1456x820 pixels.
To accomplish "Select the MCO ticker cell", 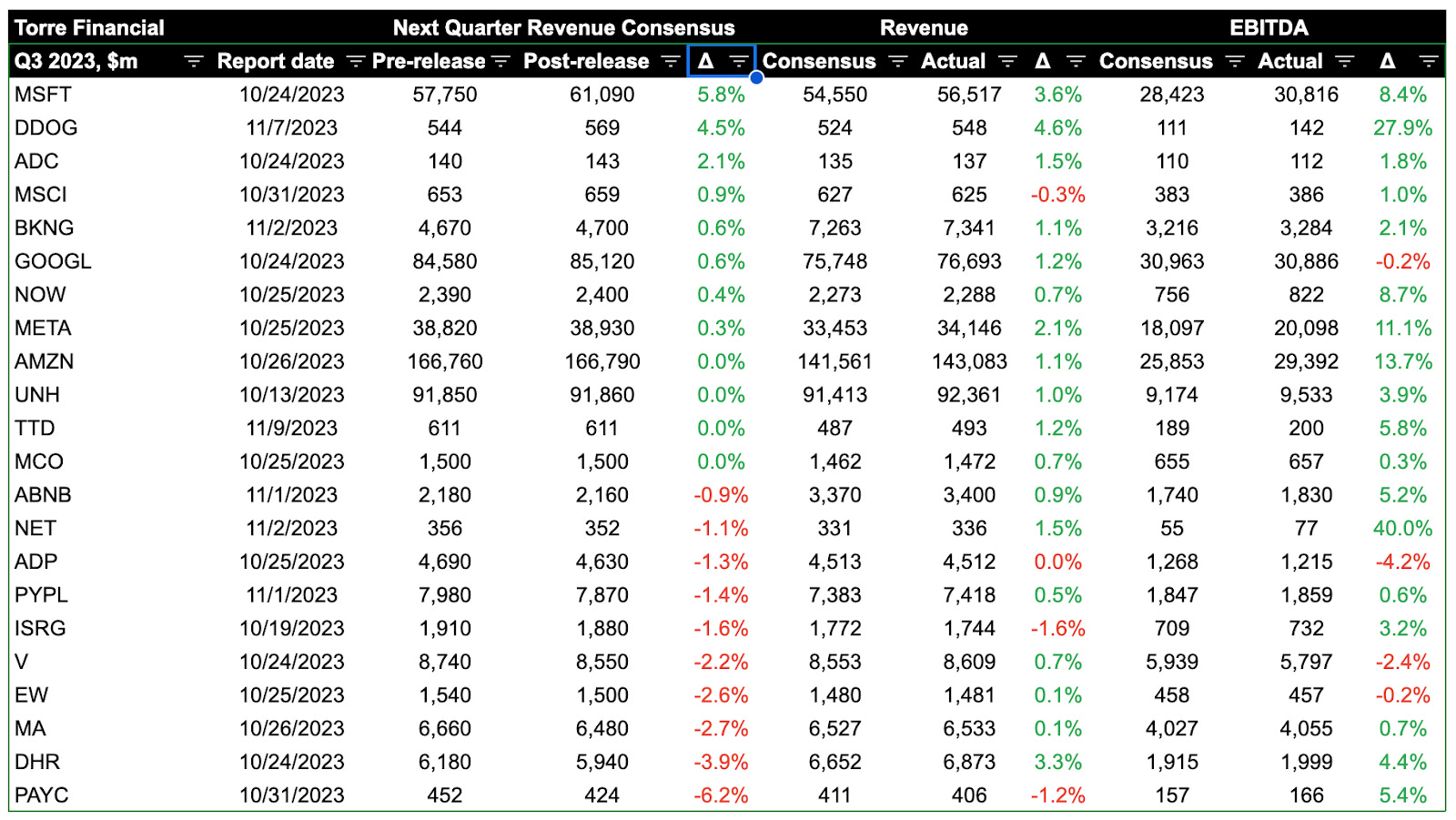I will coord(39,461).
